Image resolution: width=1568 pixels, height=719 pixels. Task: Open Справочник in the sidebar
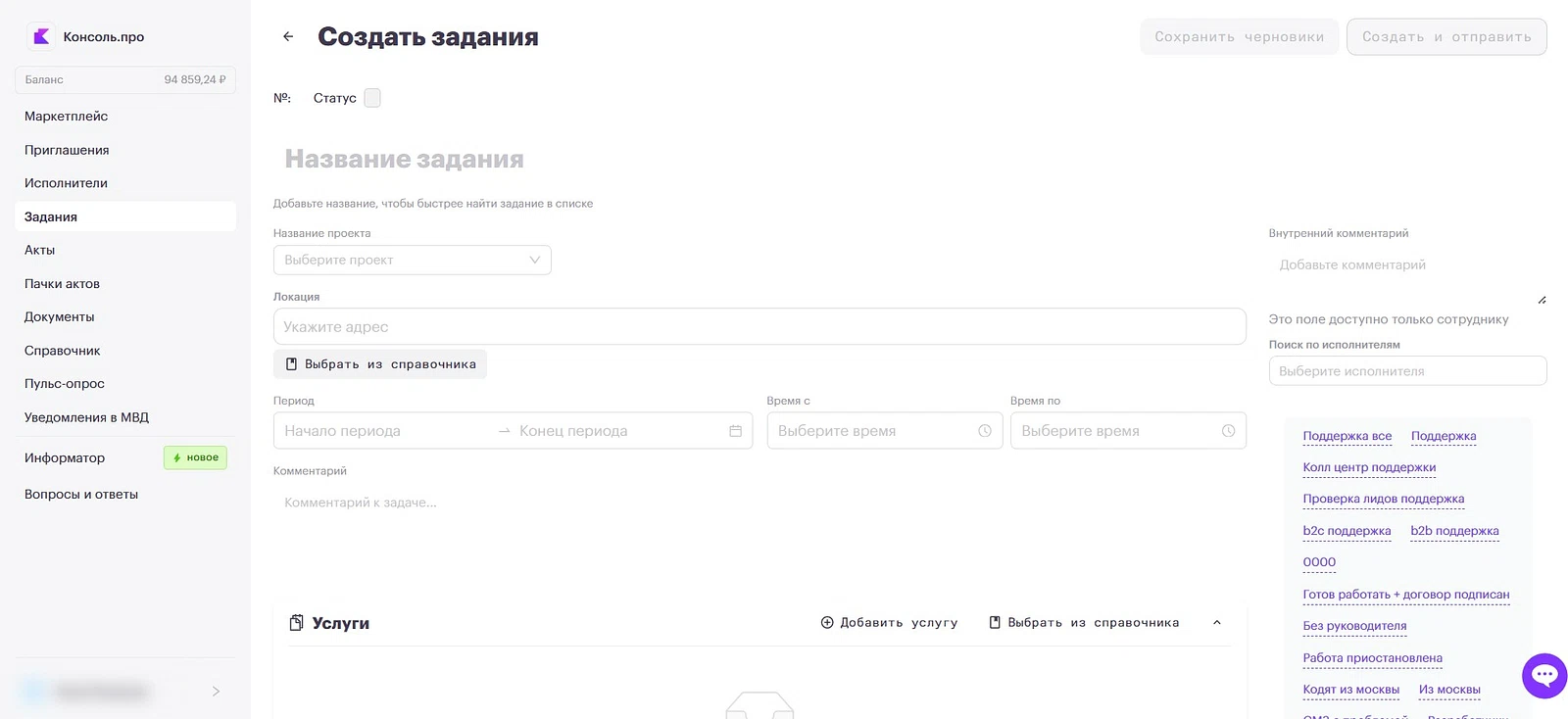(x=125, y=351)
